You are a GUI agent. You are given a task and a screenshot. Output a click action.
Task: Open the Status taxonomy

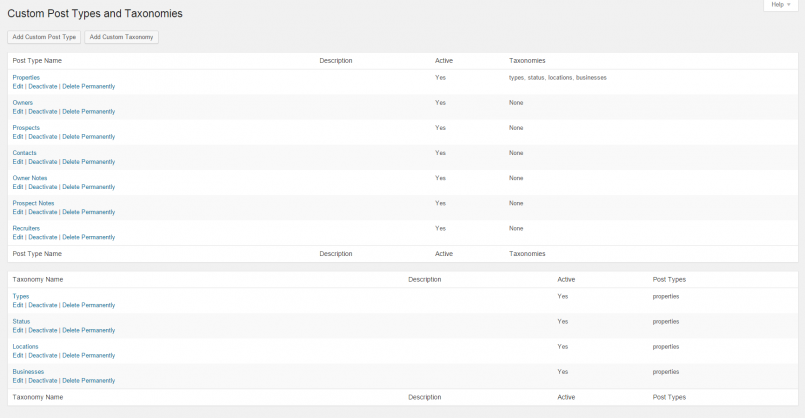pyautogui.click(x=22, y=321)
